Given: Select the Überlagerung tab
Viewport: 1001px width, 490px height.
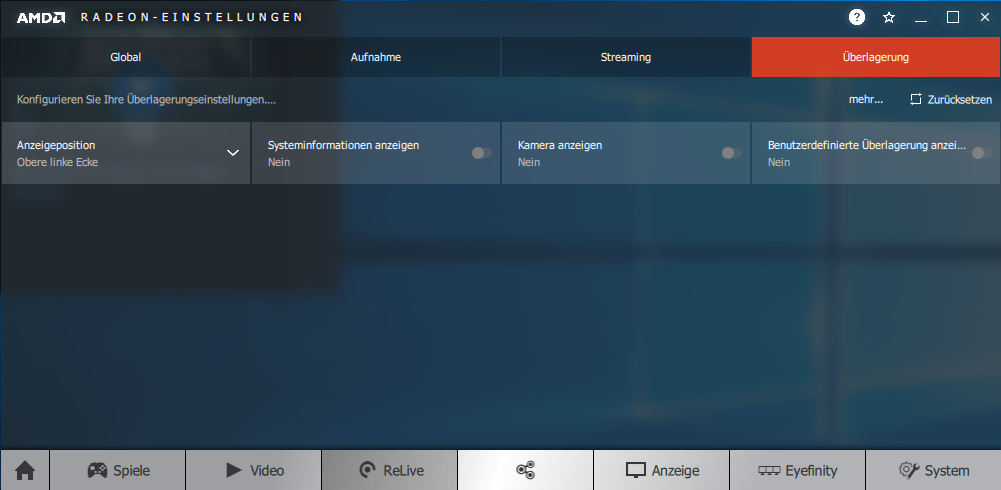Looking at the screenshot, I should click(x=876, y=57).
